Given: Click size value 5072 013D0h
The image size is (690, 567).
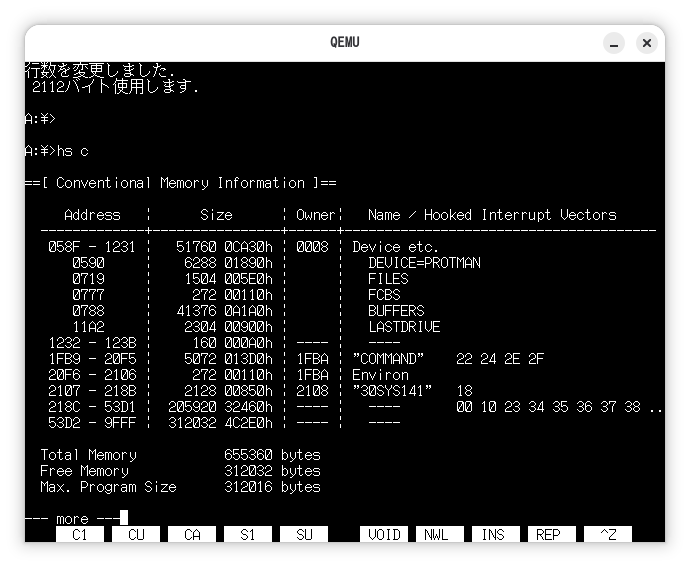Looking at the screenshot, I should click(x=228, y=359).
